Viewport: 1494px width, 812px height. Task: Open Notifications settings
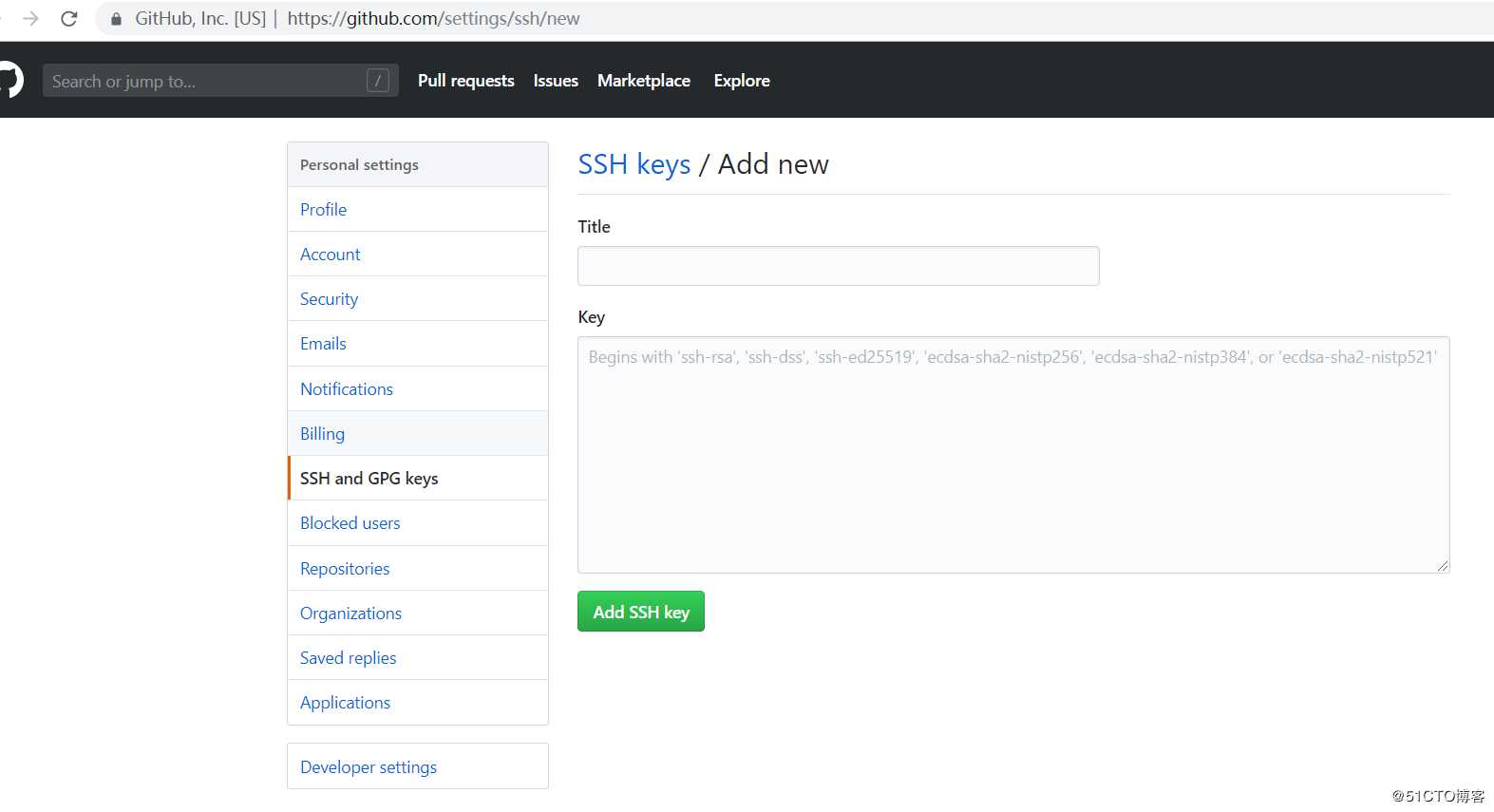[418, 388]
